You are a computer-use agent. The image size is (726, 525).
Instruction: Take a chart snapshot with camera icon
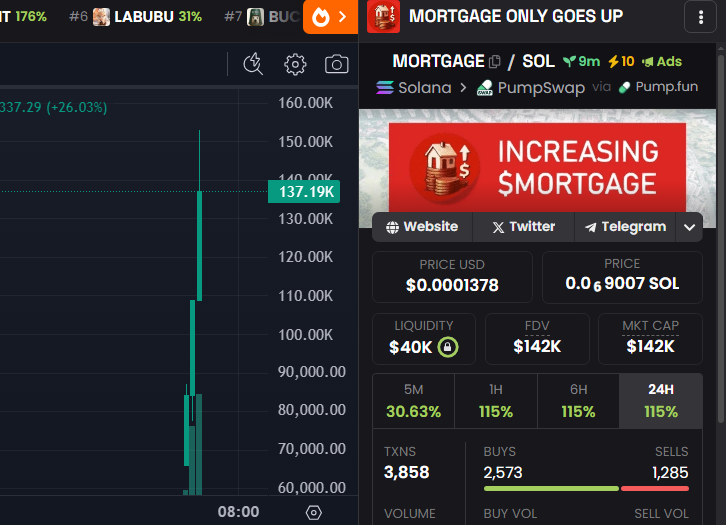(x=337, y=64)
